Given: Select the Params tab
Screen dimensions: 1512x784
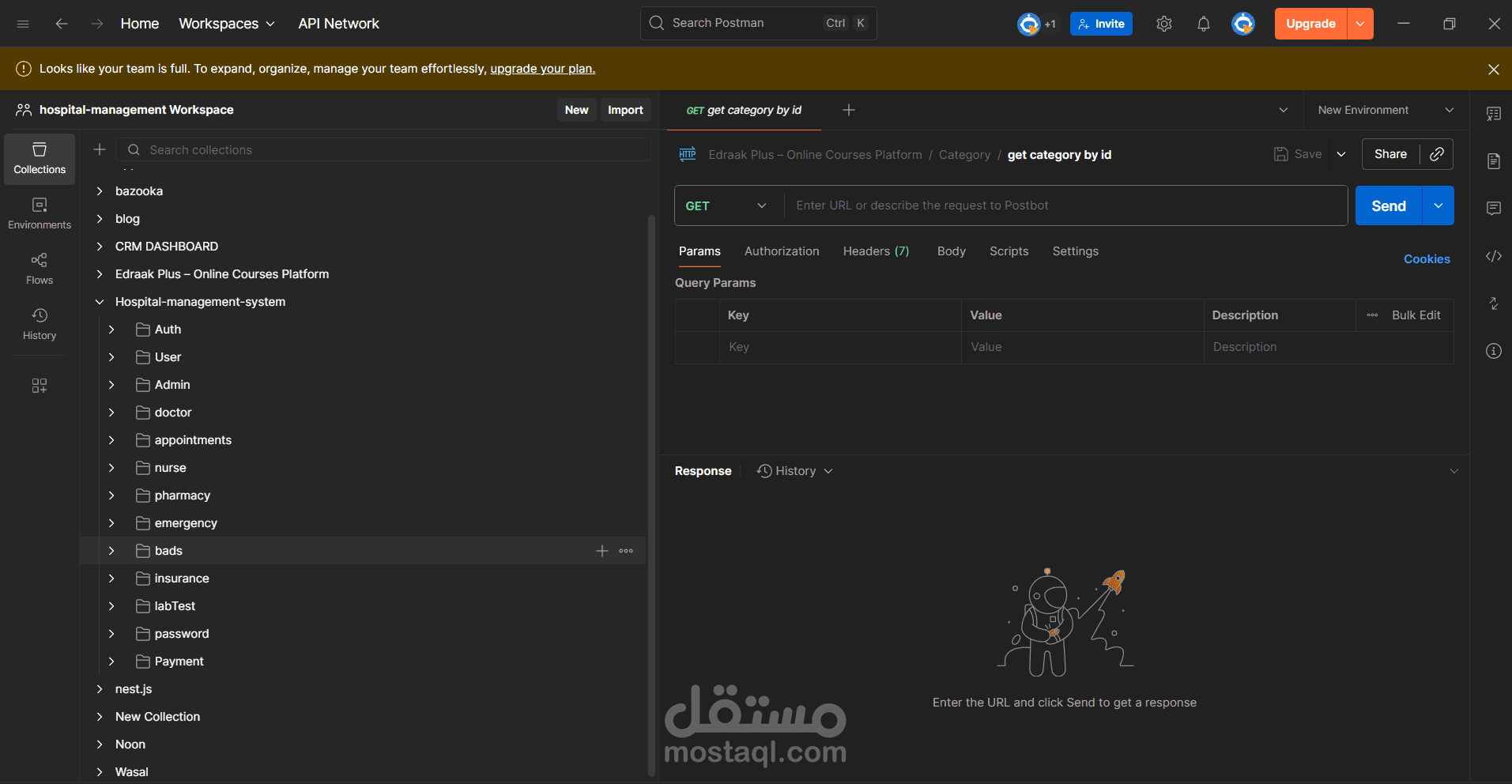Looking at the screenshot, I should [699, 251].
